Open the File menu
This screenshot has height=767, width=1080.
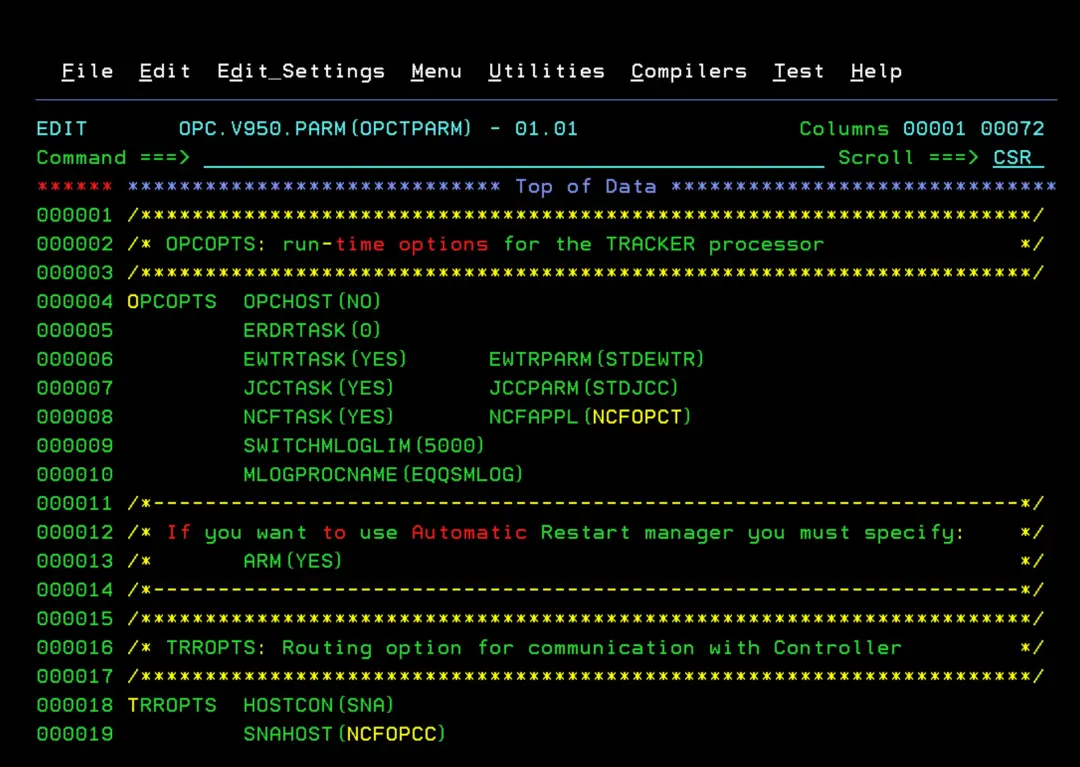point(87,72)
